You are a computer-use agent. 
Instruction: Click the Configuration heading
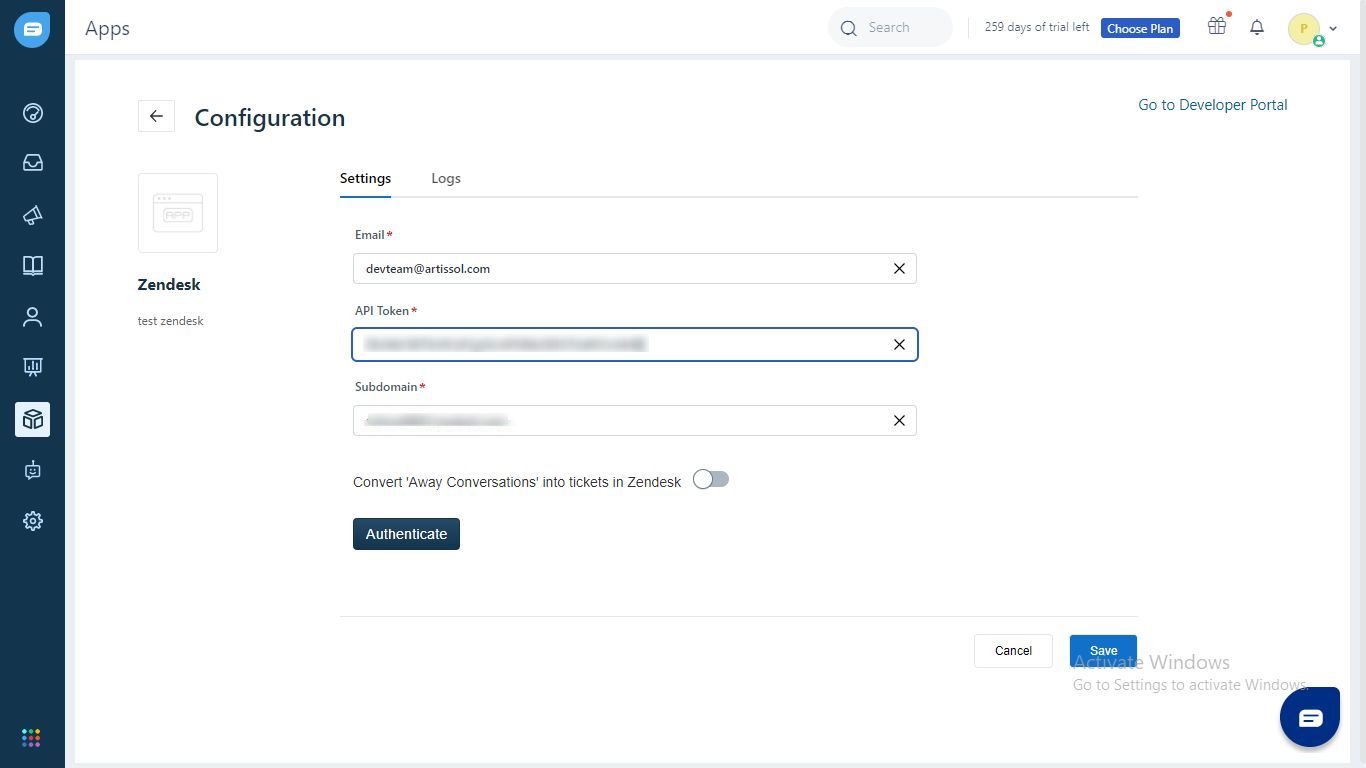(270, 118)
